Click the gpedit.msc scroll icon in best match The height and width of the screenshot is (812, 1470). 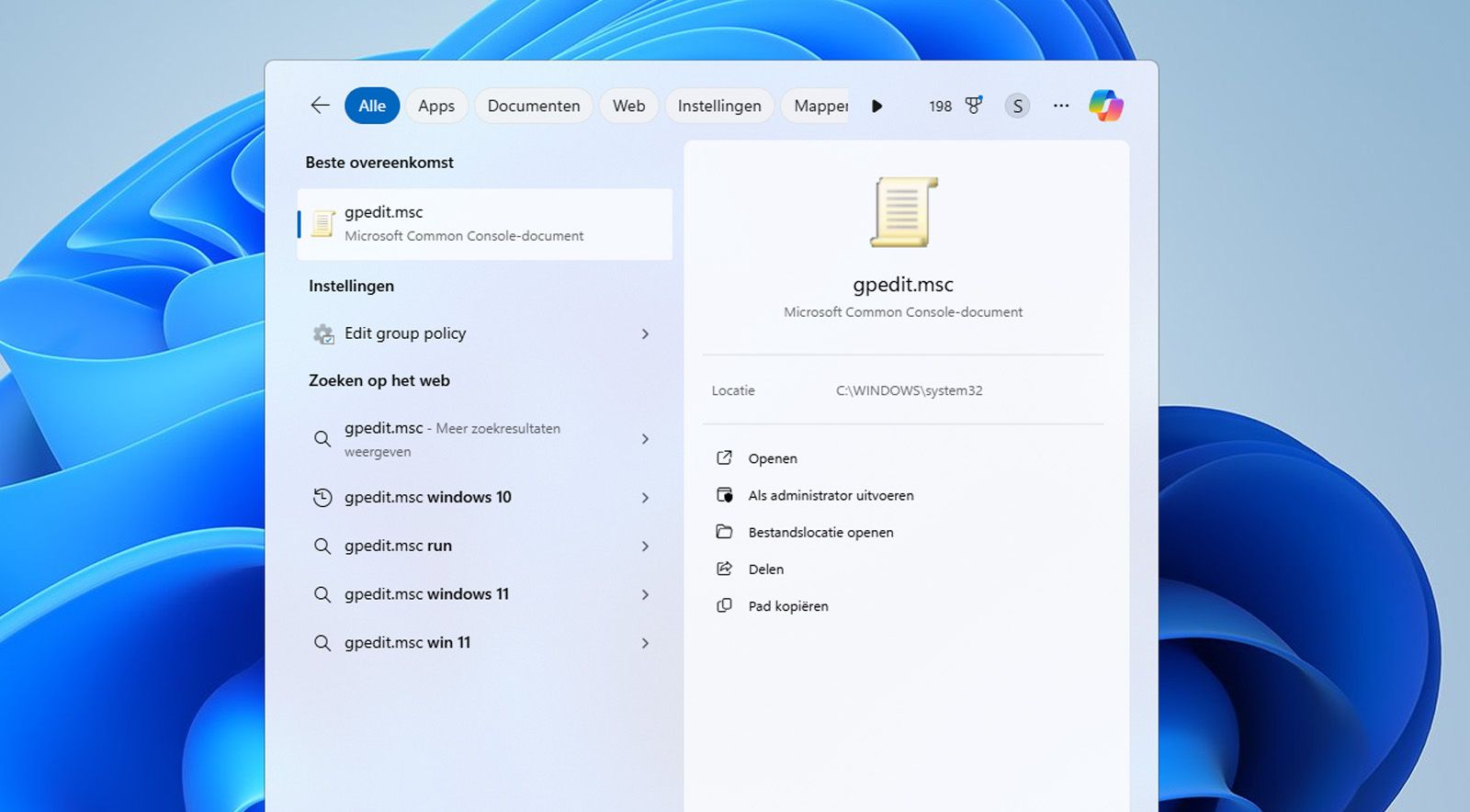pyautogui.click(x=322, y=223)
